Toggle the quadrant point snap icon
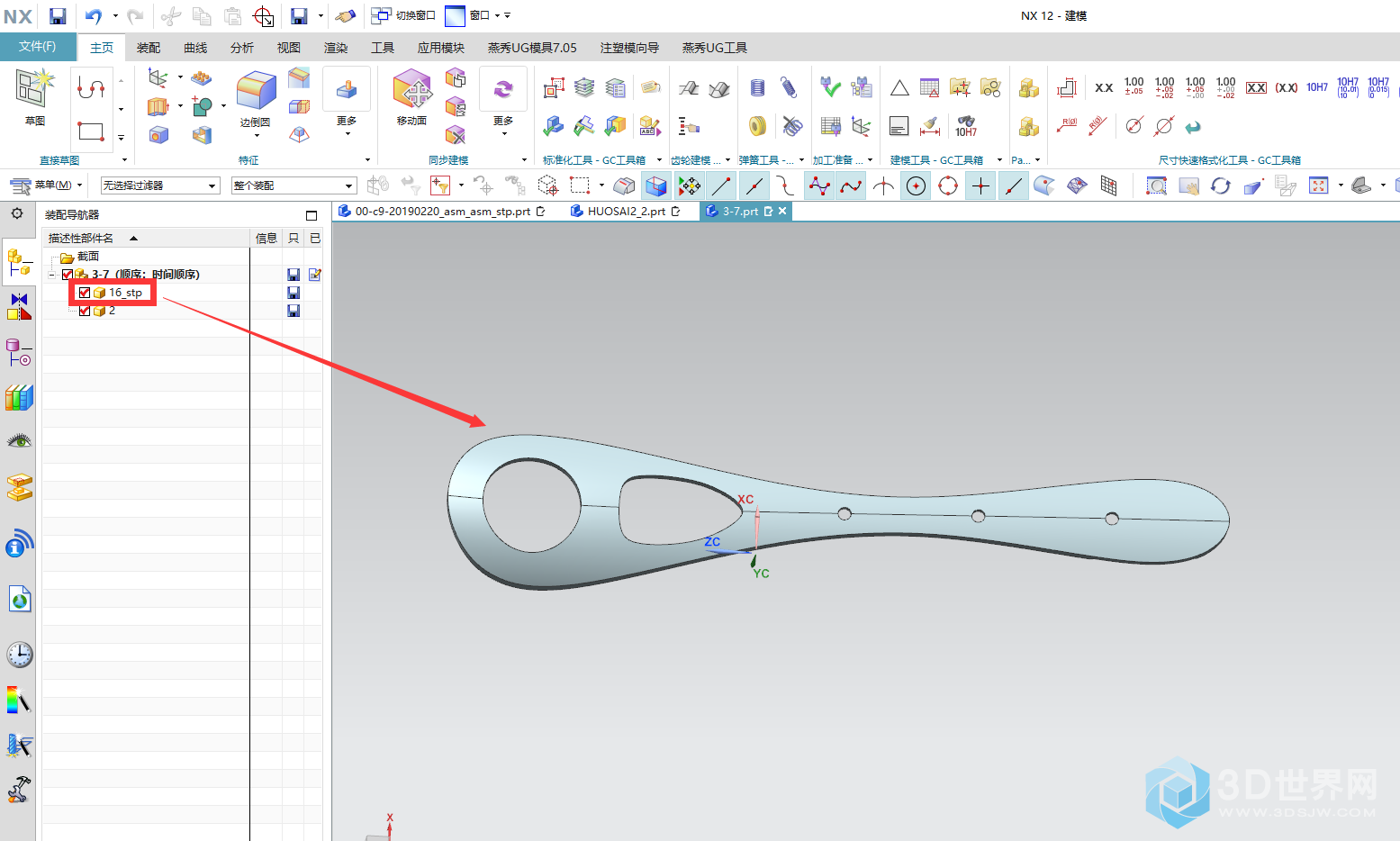This screenshot has height=841, width=1400. [948, 185]
